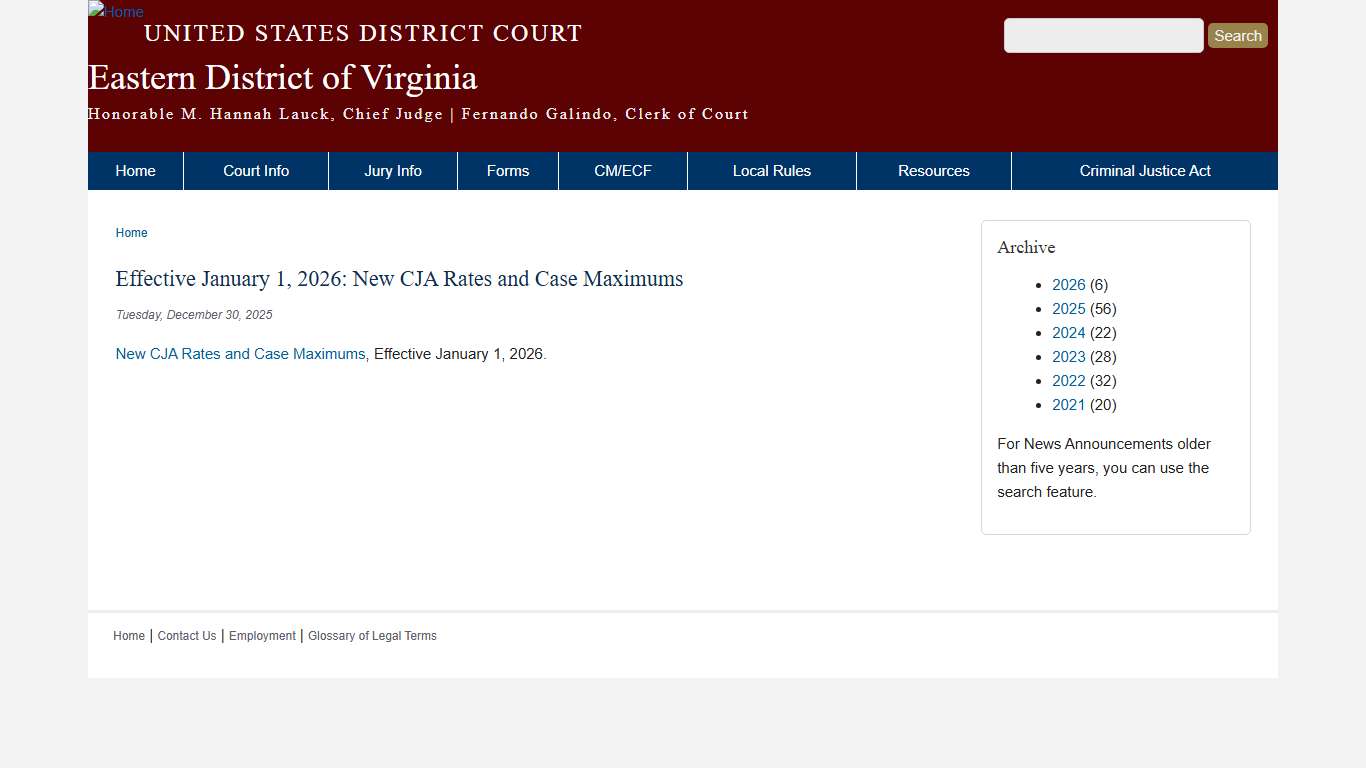Select Home in the navigation bar
Image resolution: width=1366 pixels, height=768 pixels.
[x=135, y=170]
